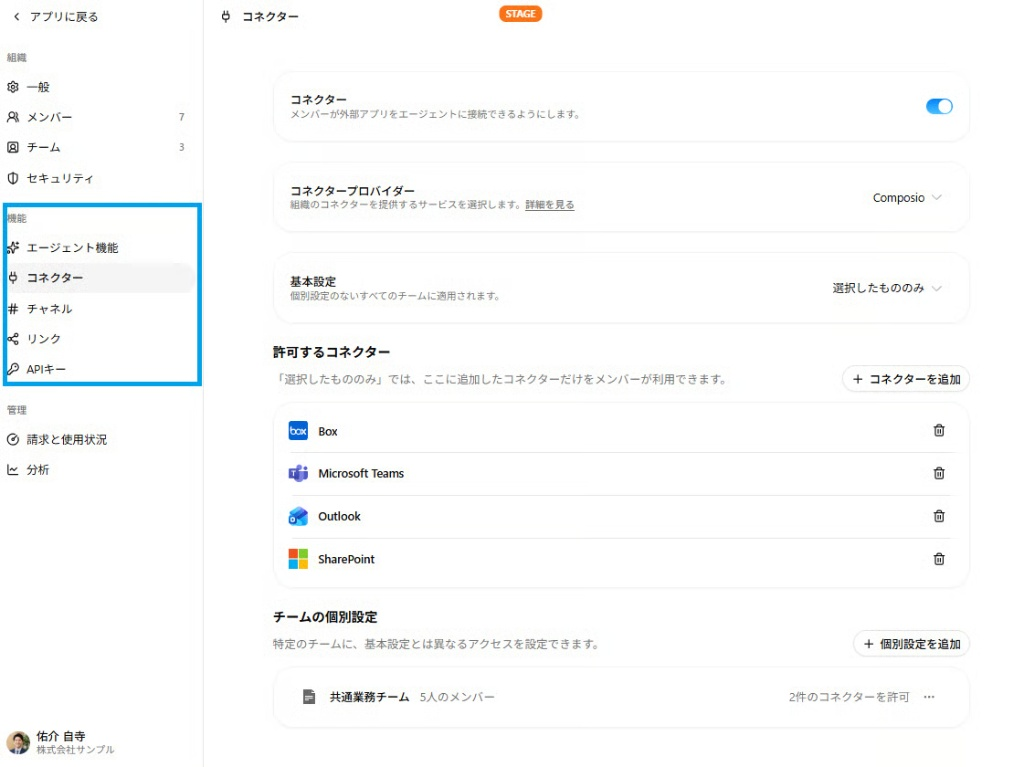Click the Outlook logo icon
The image size is (1024, 767).
298,516
